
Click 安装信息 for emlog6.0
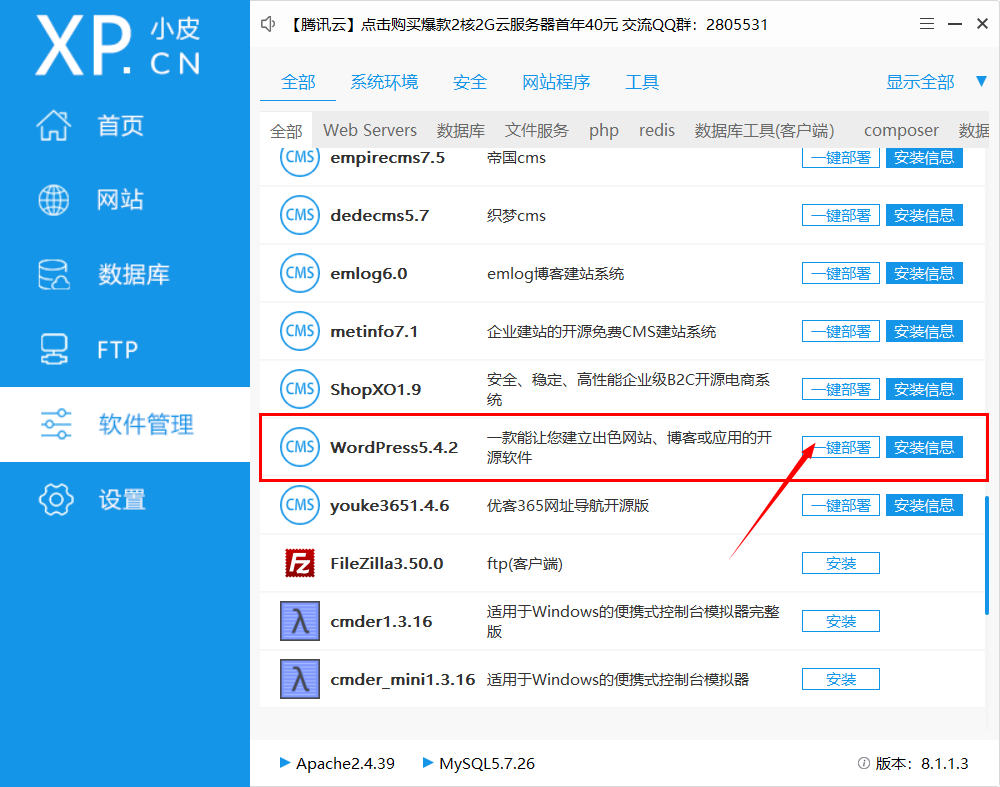pyautogui.click(x=924, y=273)
